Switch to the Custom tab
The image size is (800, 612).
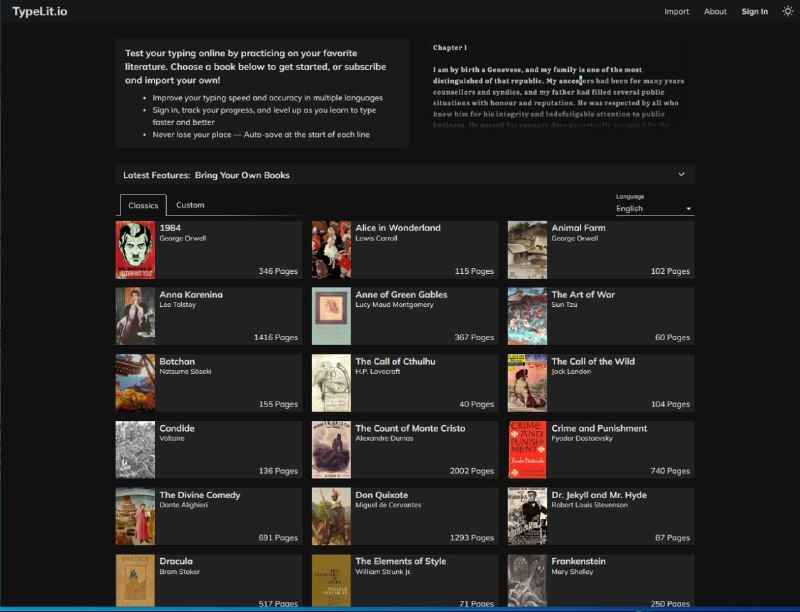190,205
